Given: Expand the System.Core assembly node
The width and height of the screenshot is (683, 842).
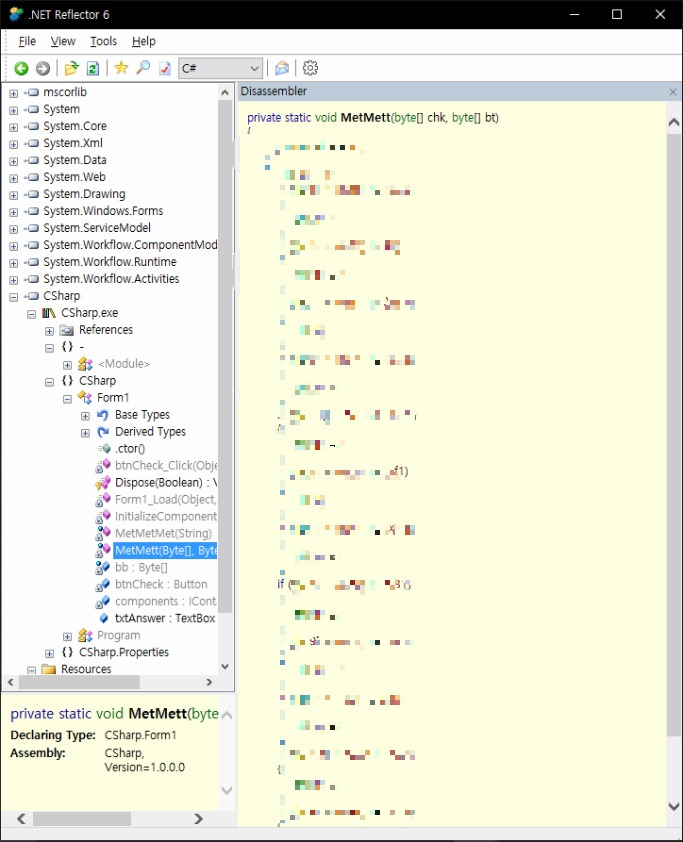Looking at the screenshot, I should [13, 127].
